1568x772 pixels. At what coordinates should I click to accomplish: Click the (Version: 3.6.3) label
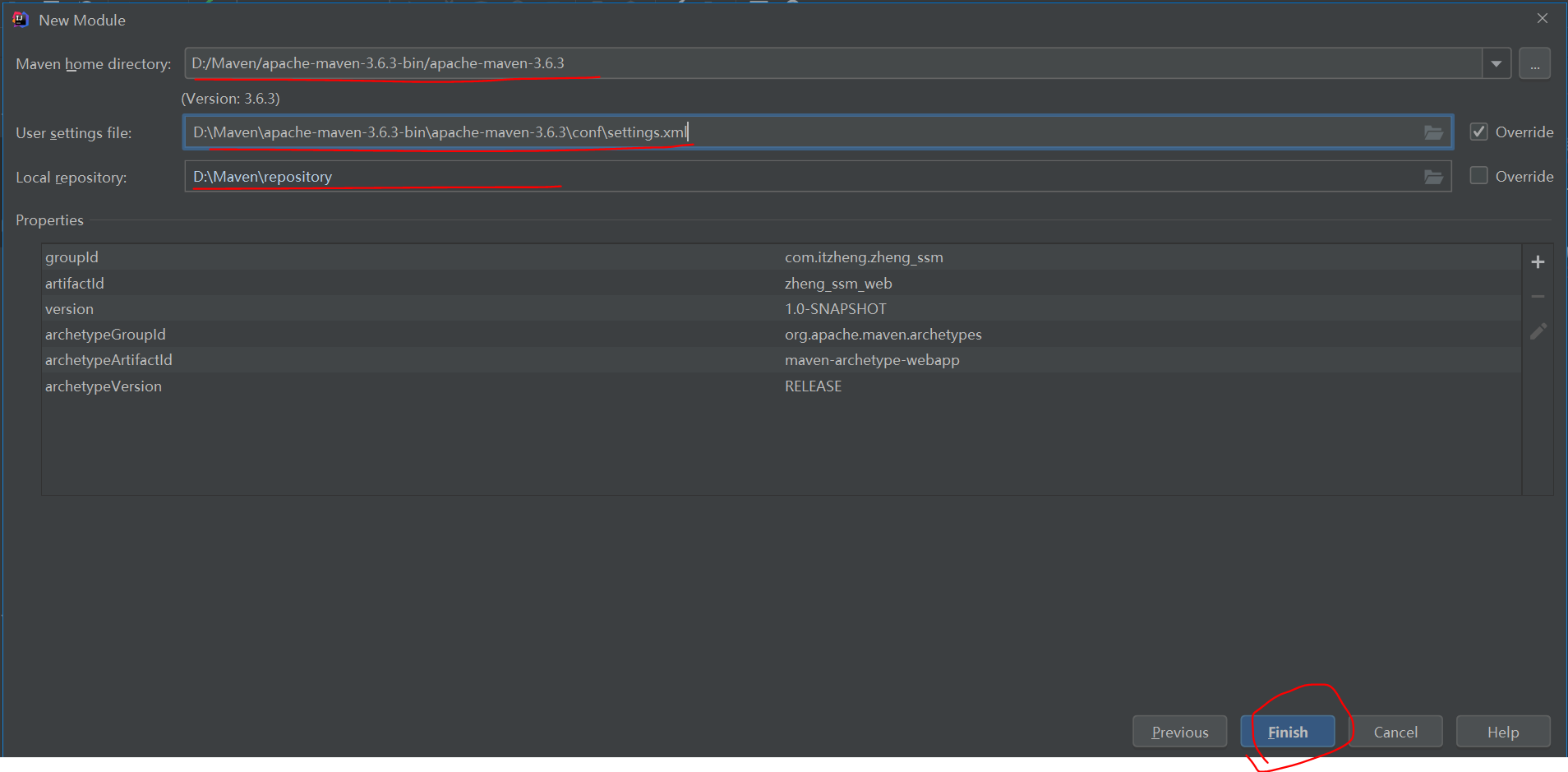230,99
